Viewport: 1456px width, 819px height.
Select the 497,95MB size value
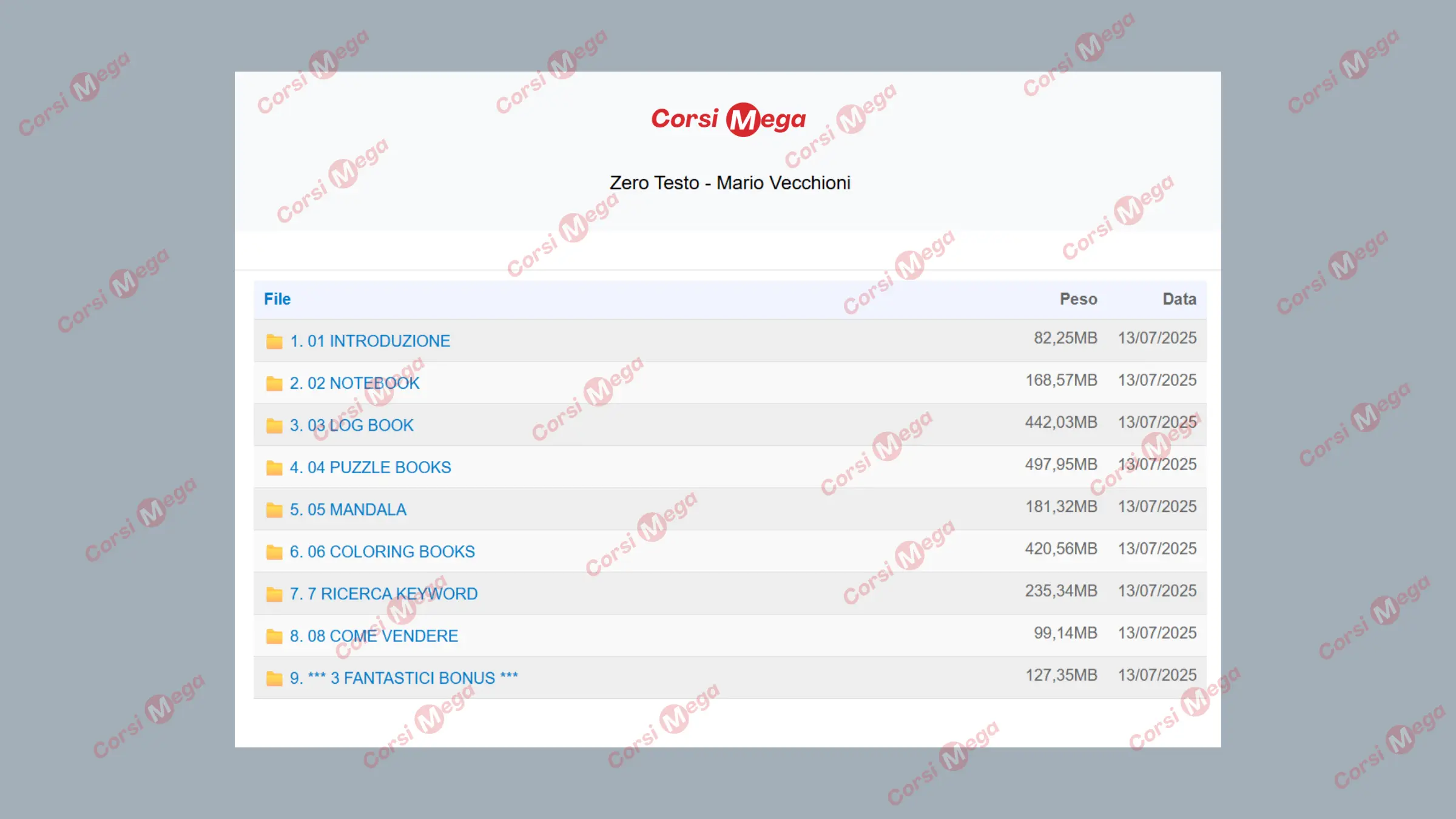click(x=1061, y=465)
